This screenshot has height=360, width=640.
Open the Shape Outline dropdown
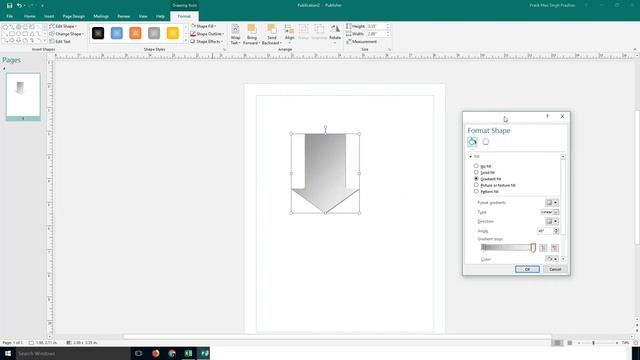tap(207, 34)
